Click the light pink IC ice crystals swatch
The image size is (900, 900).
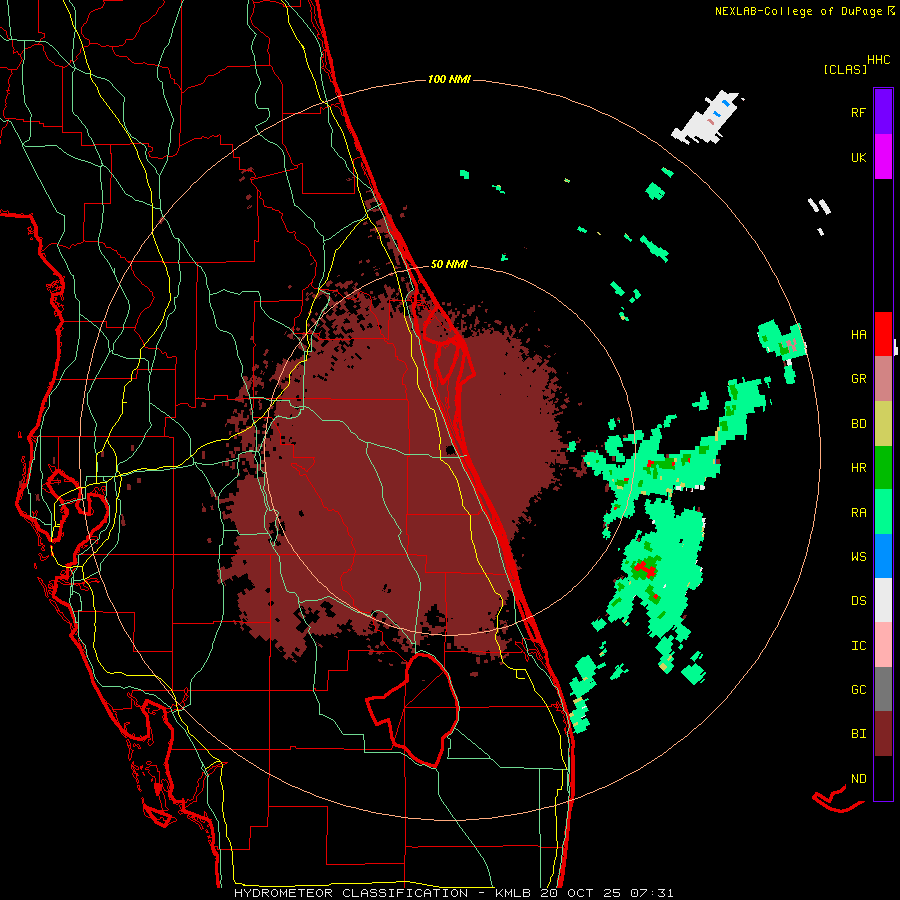click(x=883, y=645)
